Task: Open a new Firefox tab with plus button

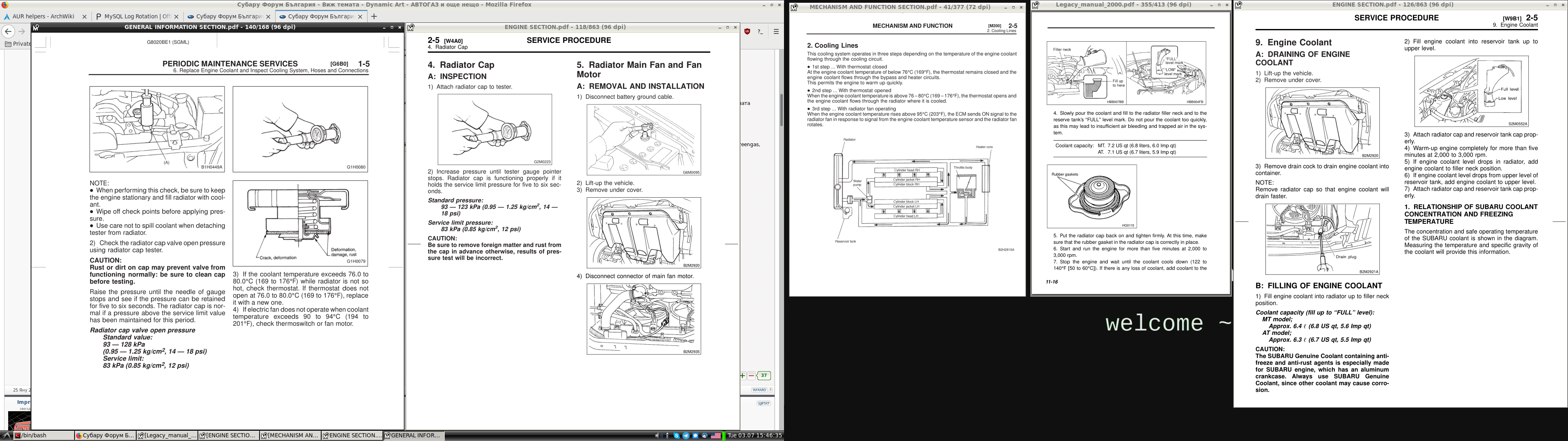Action: [x=374, y=16]
